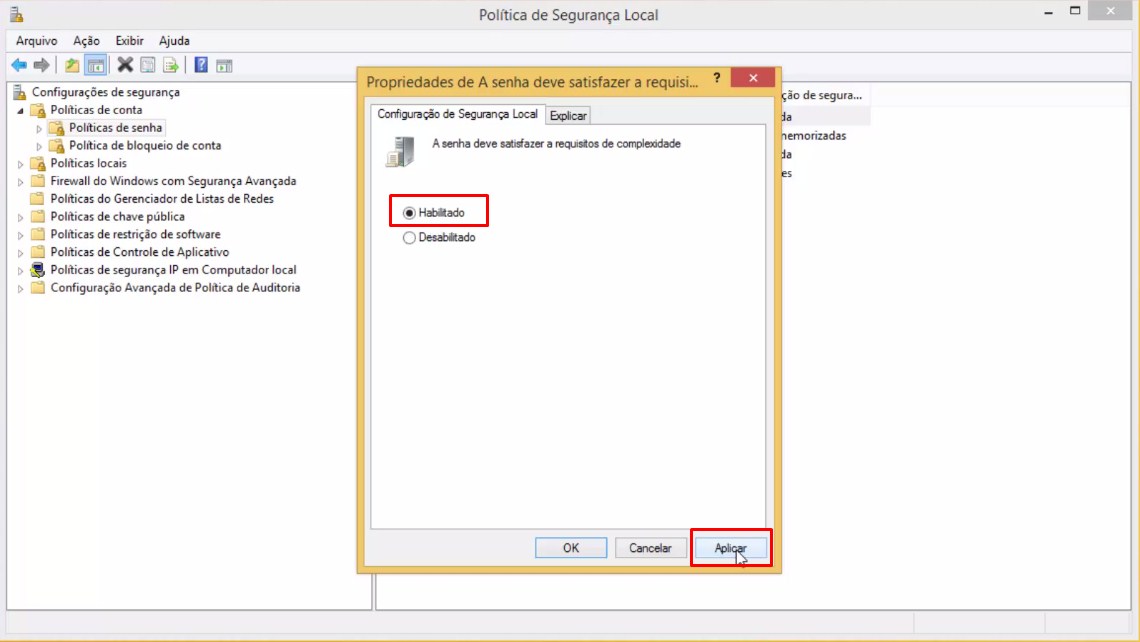Expand the Políticas de chave pública node
This screenshot has width=1140, height=642.
pos(20,217)
